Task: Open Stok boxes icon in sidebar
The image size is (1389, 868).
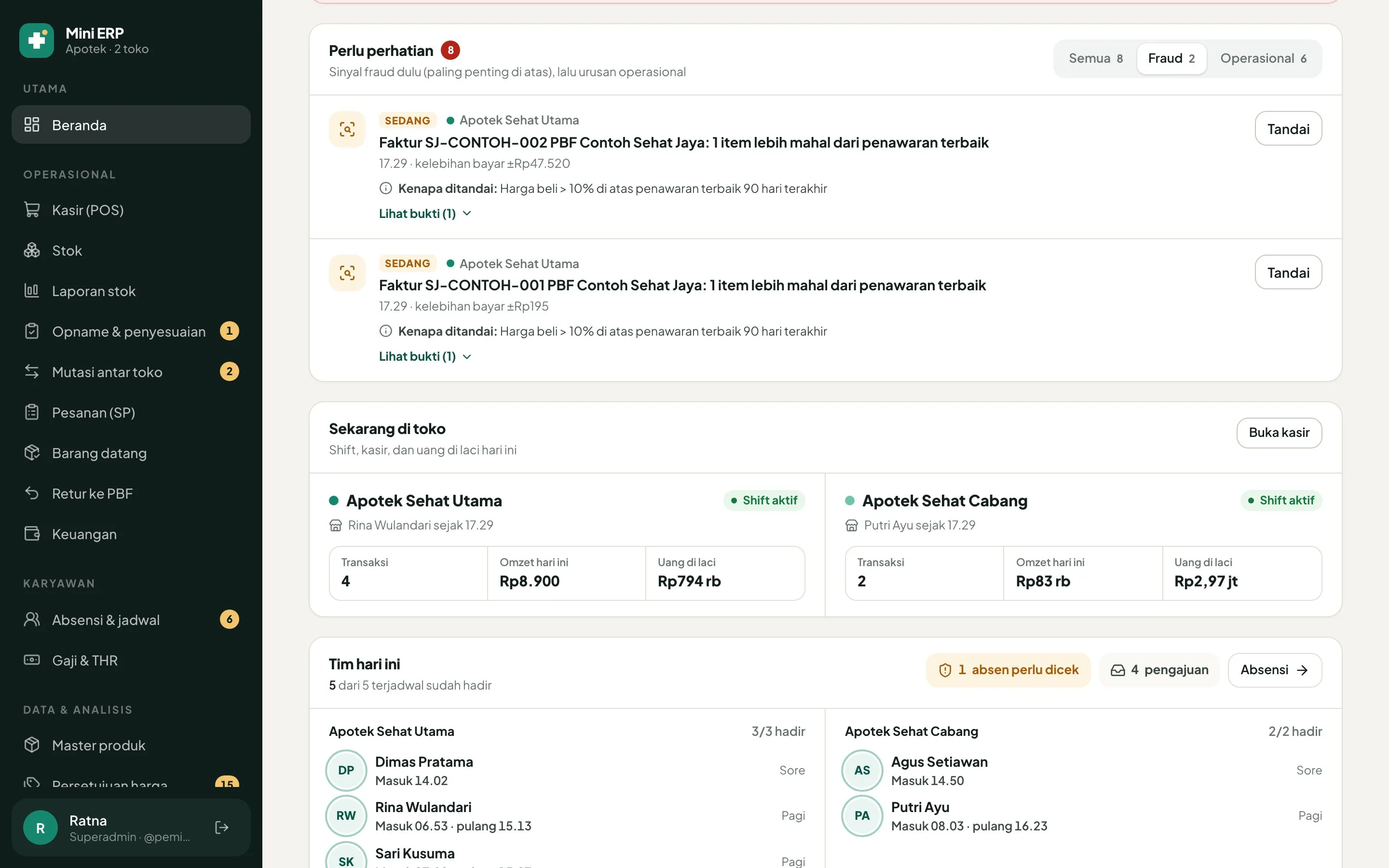Action: pyautogui.click(x=31, y=250)
